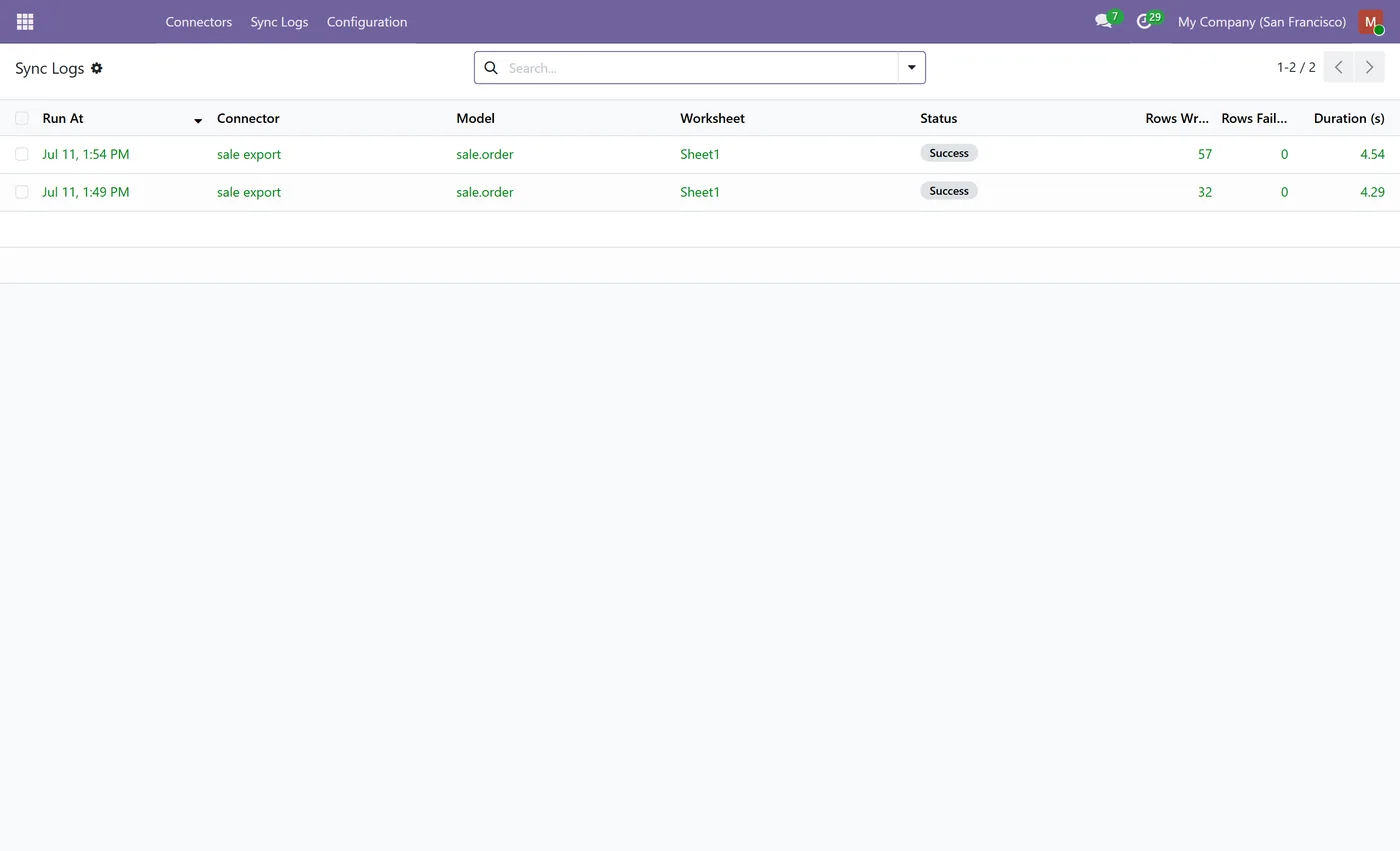Screen dimensions: 1400x851
Task: Click the Run At sort arrow
Action: pos(198,120)
